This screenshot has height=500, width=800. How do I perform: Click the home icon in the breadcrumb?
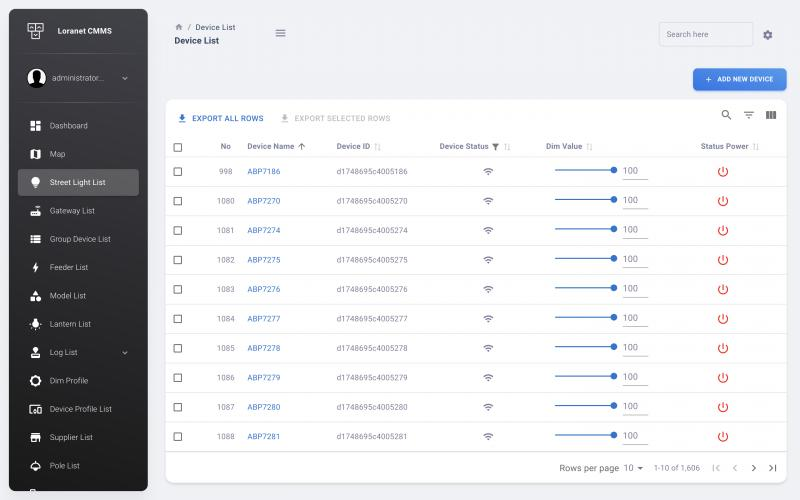point(179,27)
